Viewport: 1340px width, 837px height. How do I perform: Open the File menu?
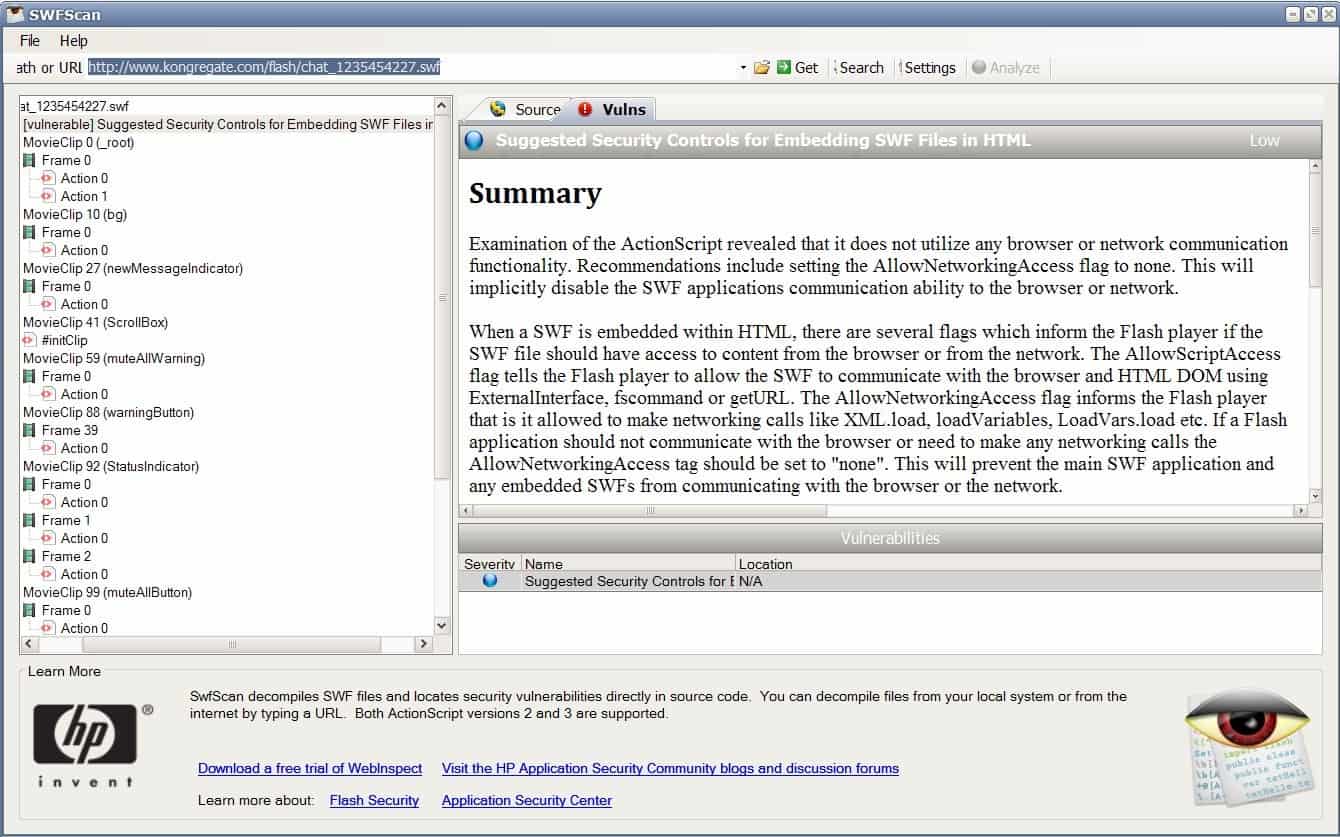click(x=30, y=41)
